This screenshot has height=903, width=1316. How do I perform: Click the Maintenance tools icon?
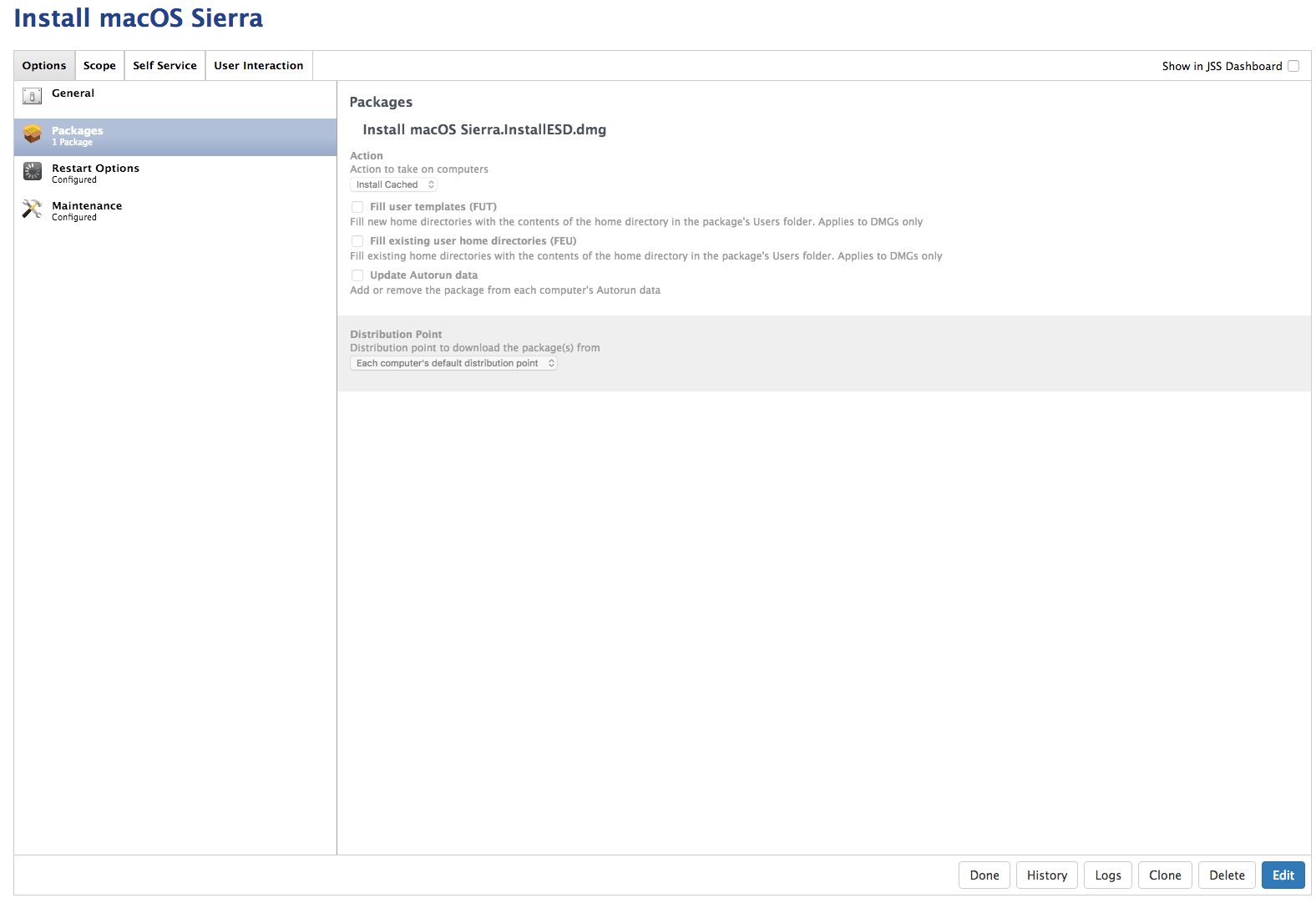33,209
